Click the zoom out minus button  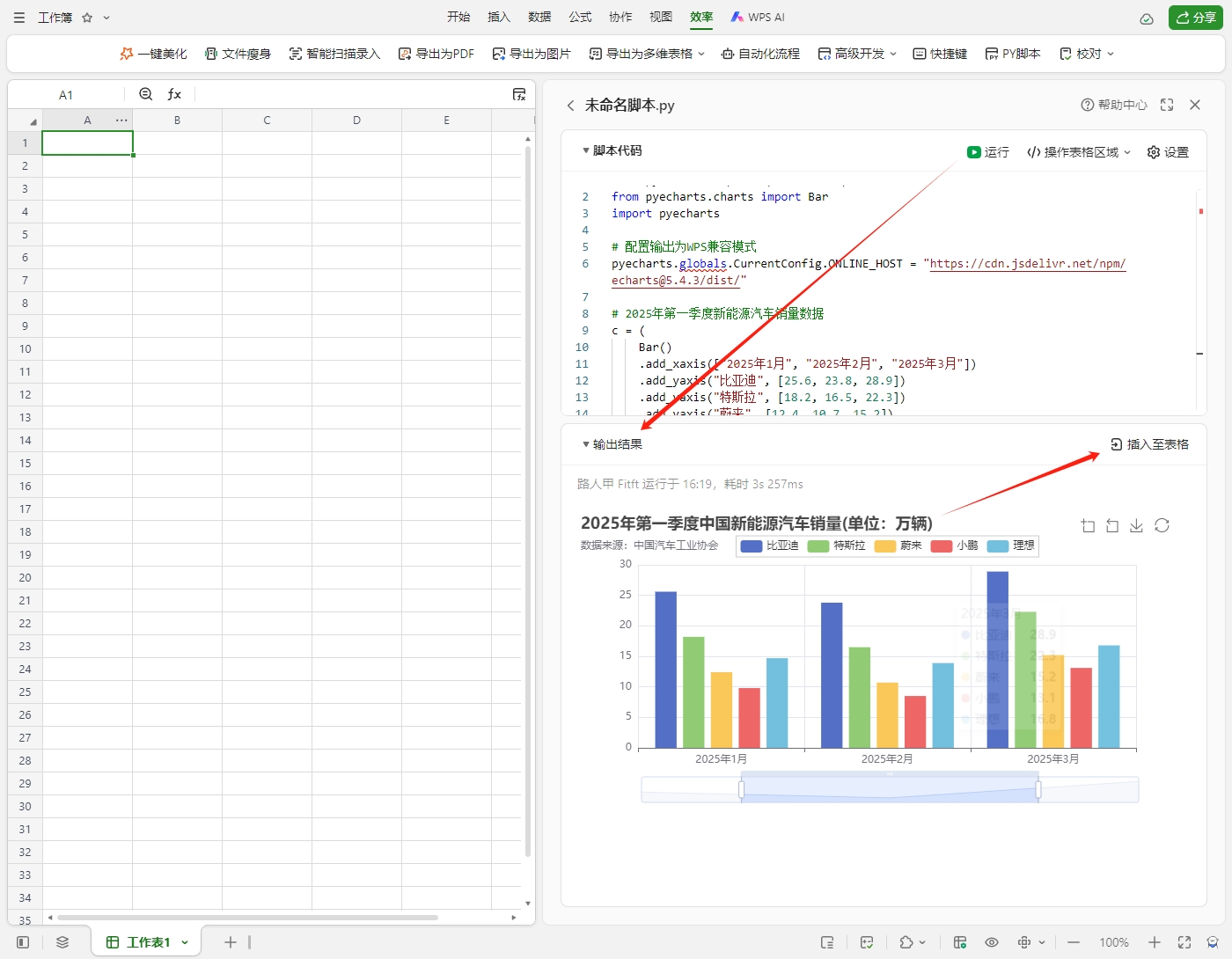tap(1074, 942)
